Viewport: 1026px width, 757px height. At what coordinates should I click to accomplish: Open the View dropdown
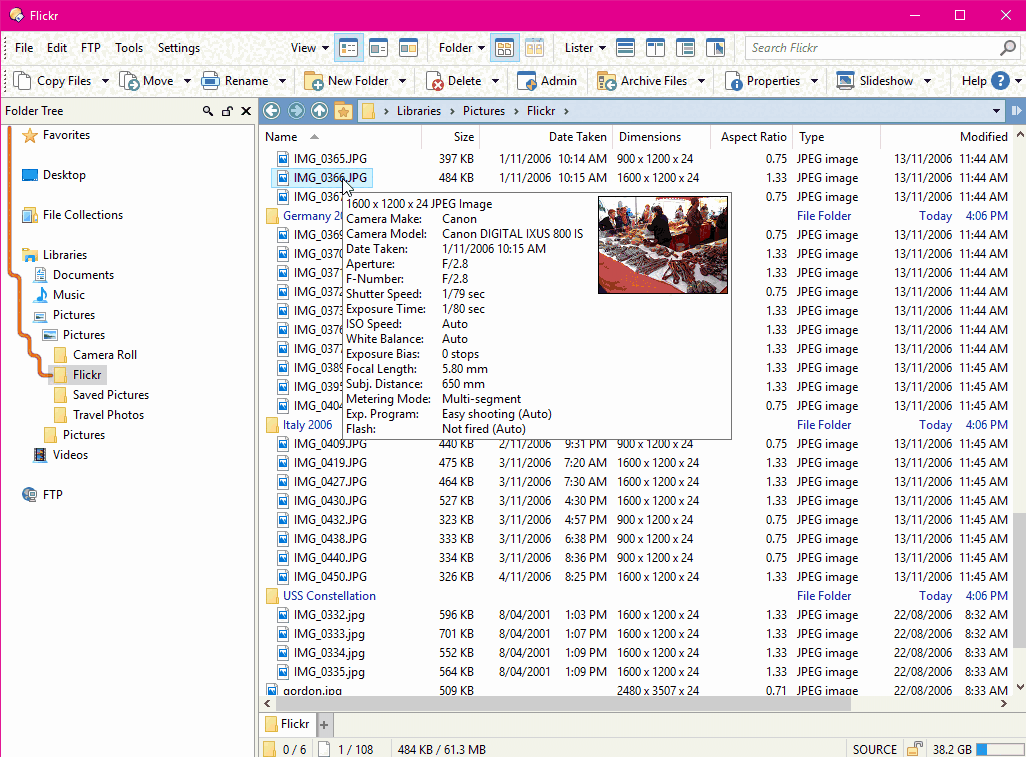click(308, 47)
